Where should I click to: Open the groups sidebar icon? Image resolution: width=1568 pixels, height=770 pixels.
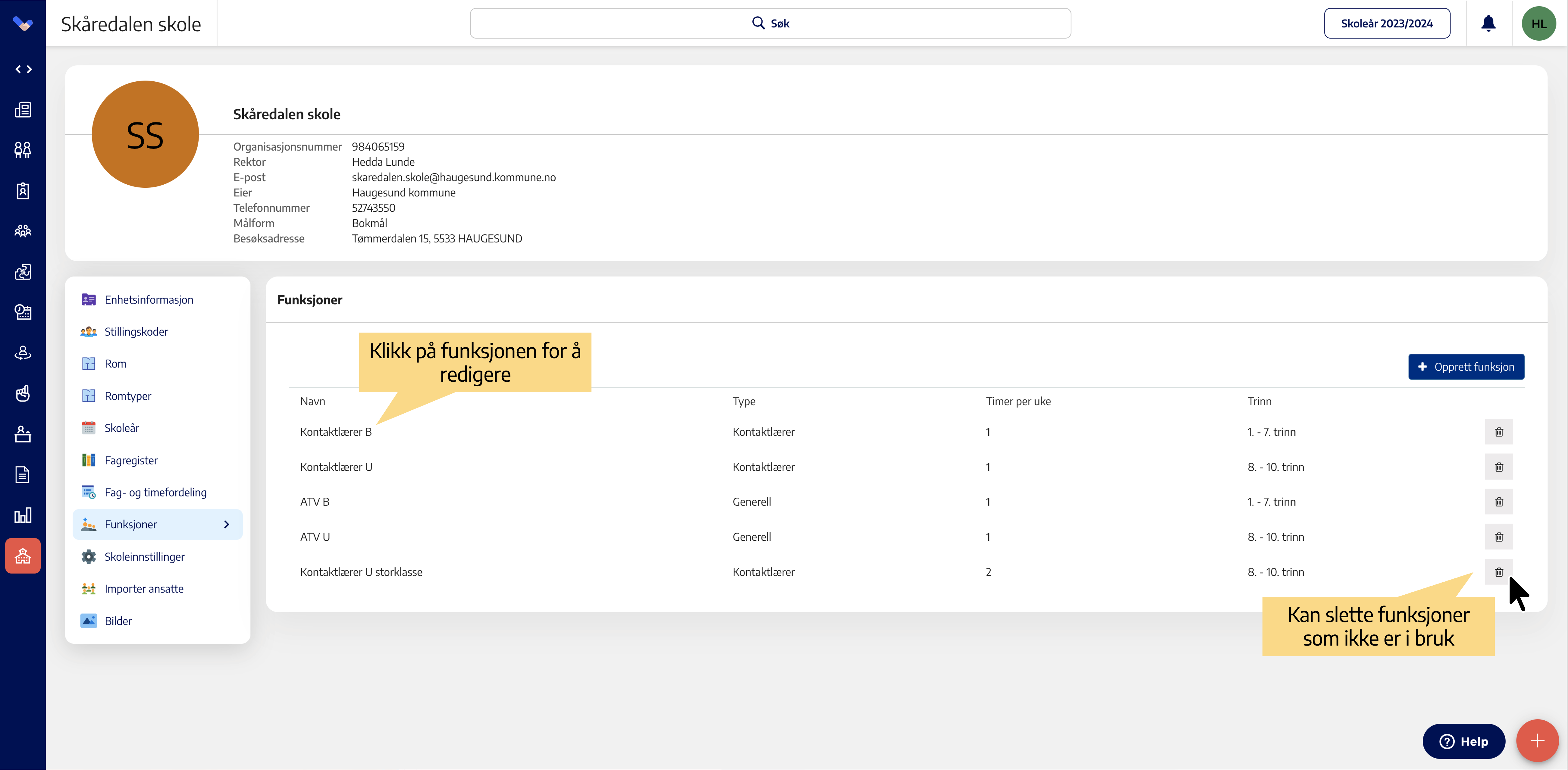click(23, 231)
